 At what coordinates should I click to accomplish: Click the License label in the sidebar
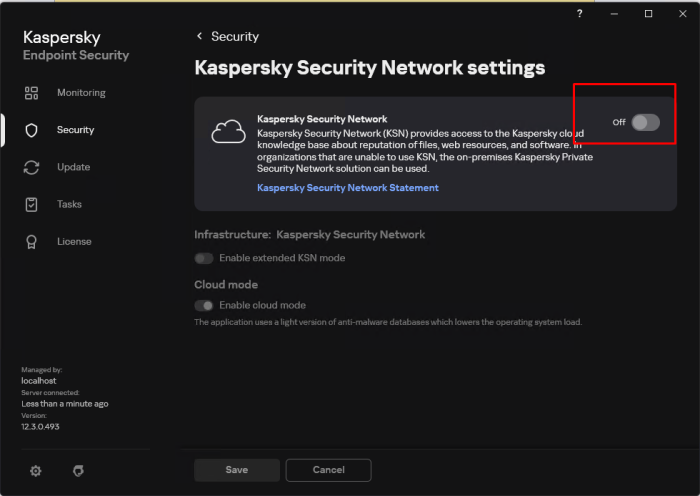(74, 241)
